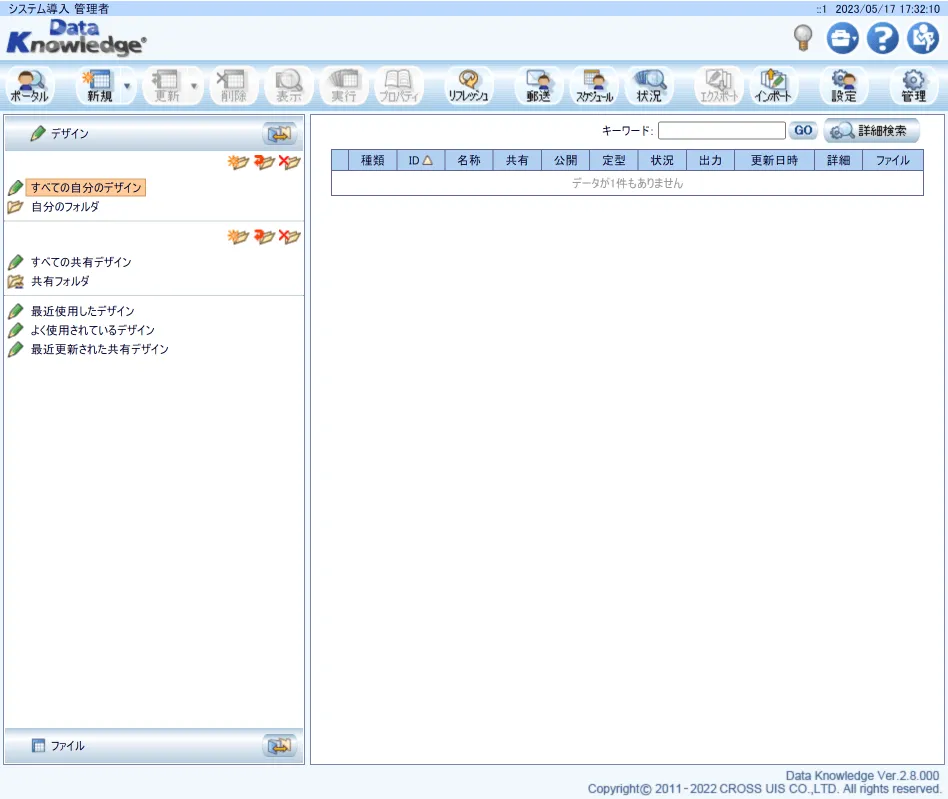Open the 設定 (Settings) toolbar icon
This screenshot has height=799, width=948.
pos(844,86)
